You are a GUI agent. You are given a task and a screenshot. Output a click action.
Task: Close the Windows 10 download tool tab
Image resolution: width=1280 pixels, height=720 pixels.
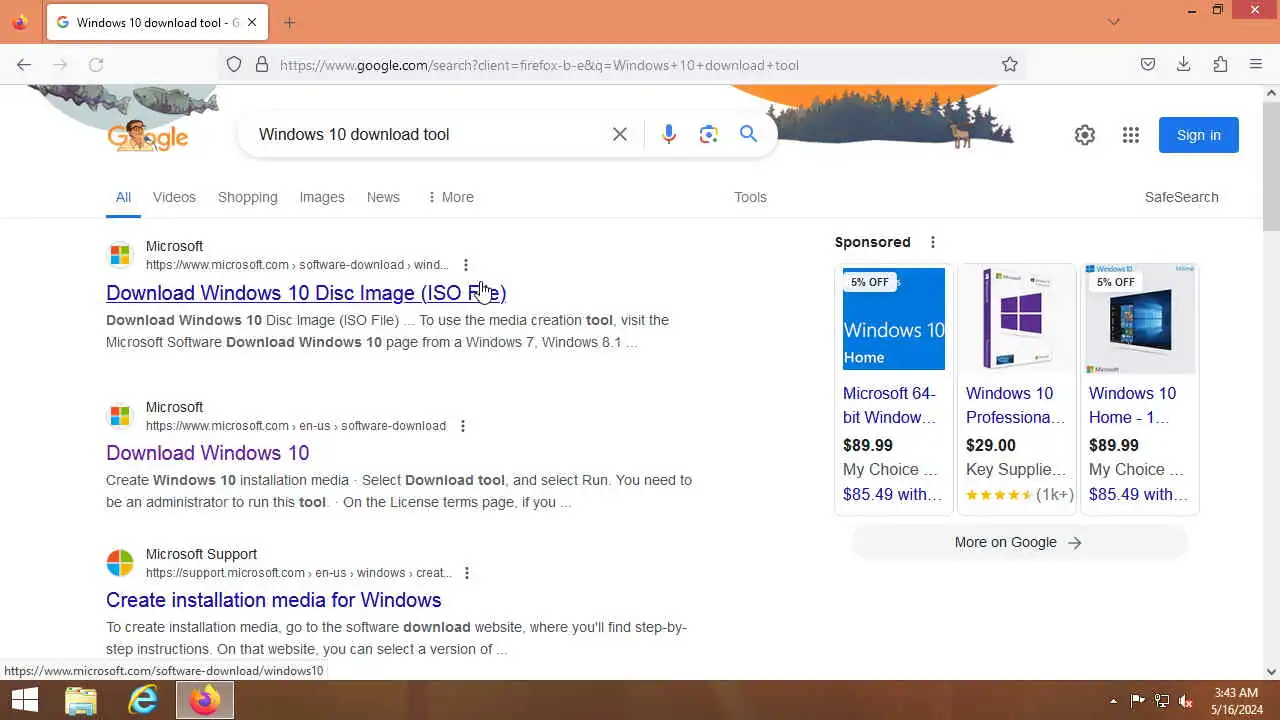click(252, 22)
